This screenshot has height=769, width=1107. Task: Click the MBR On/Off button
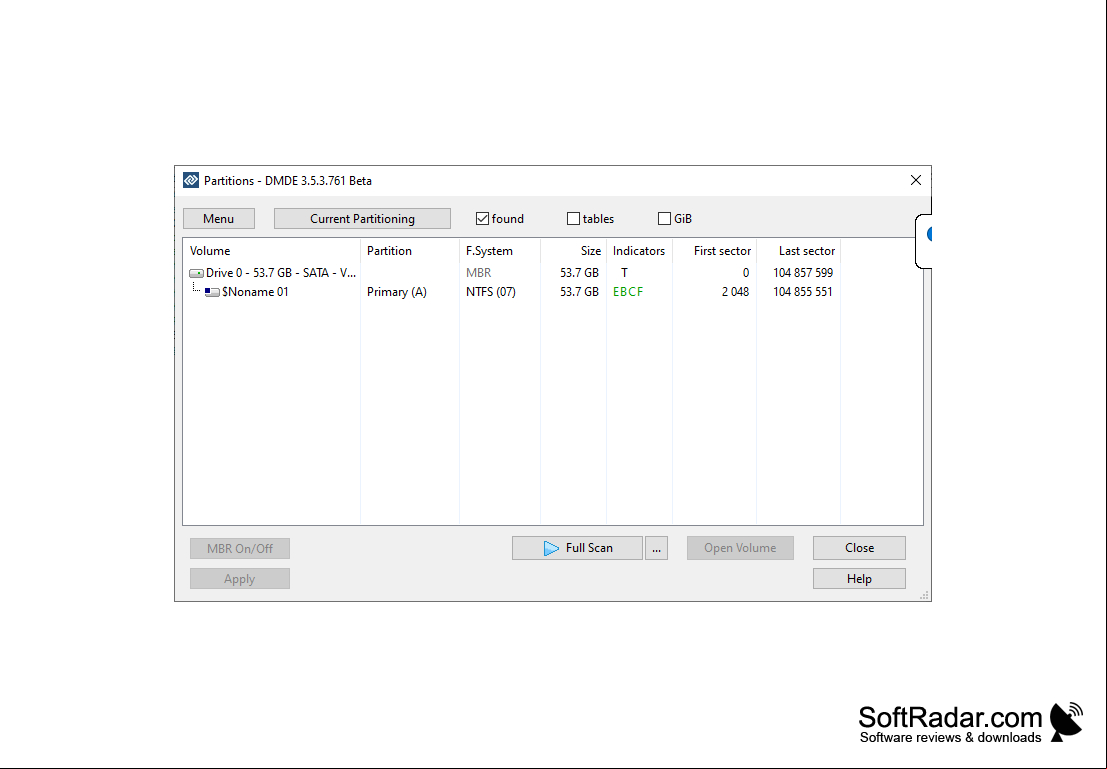pyautogui.click(x=240, y=549)
